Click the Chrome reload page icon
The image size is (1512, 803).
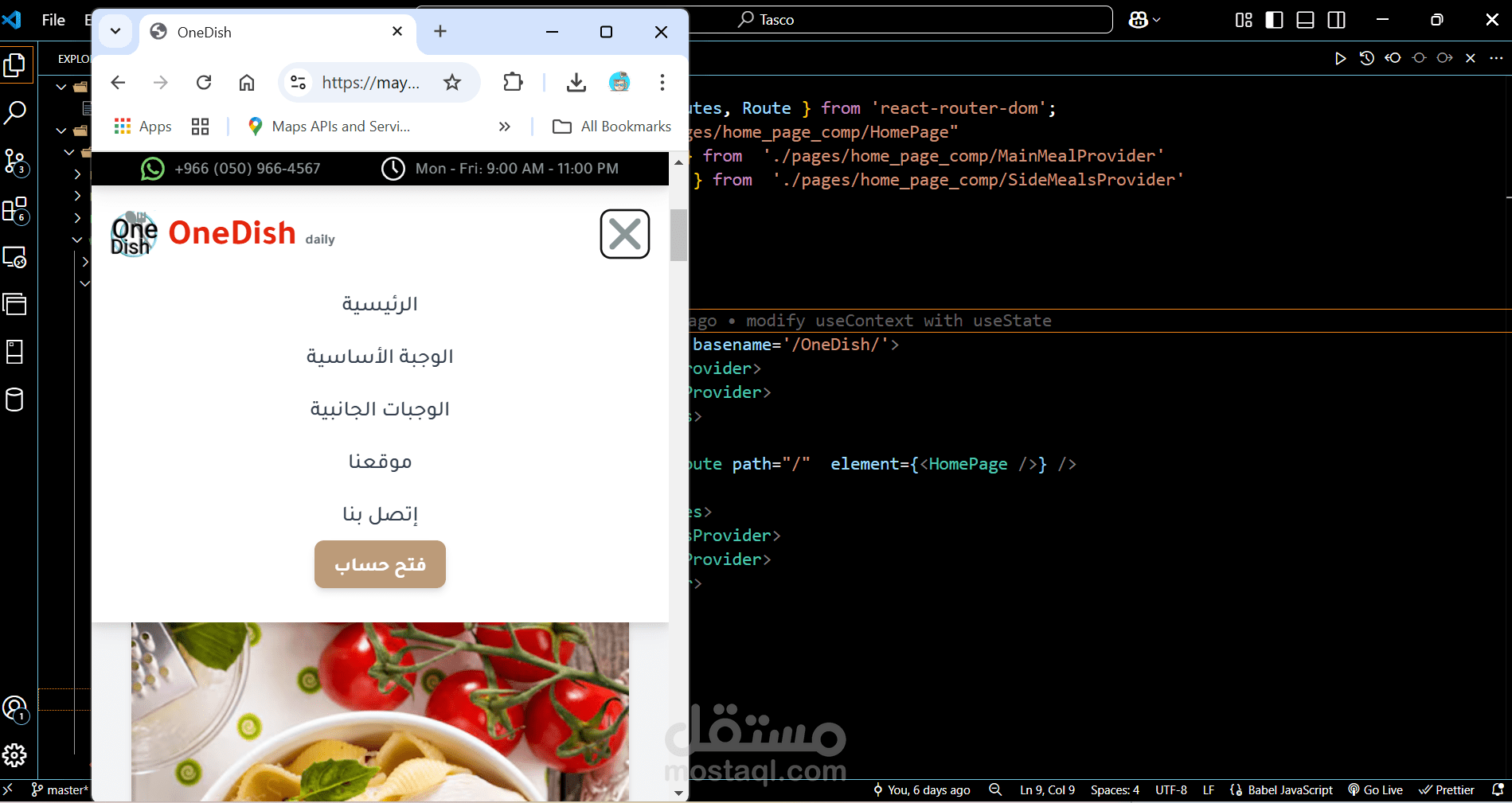click(x=204, y=82)
